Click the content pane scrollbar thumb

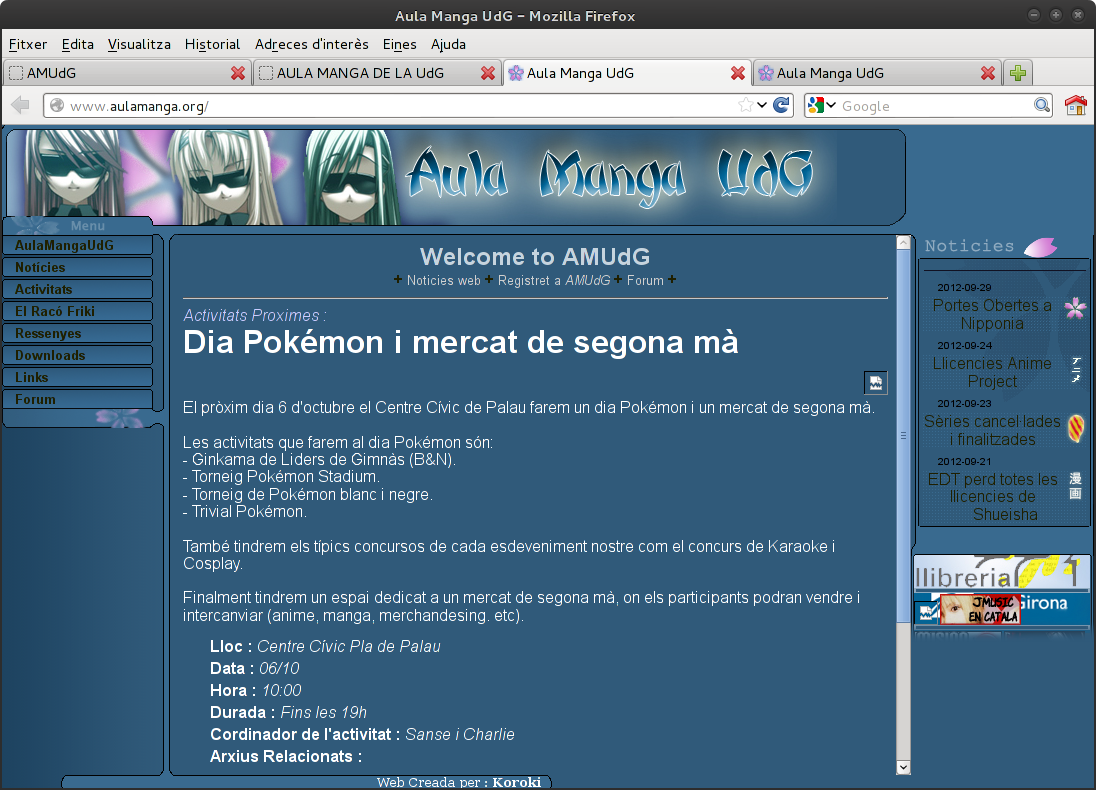coord(903,436)
